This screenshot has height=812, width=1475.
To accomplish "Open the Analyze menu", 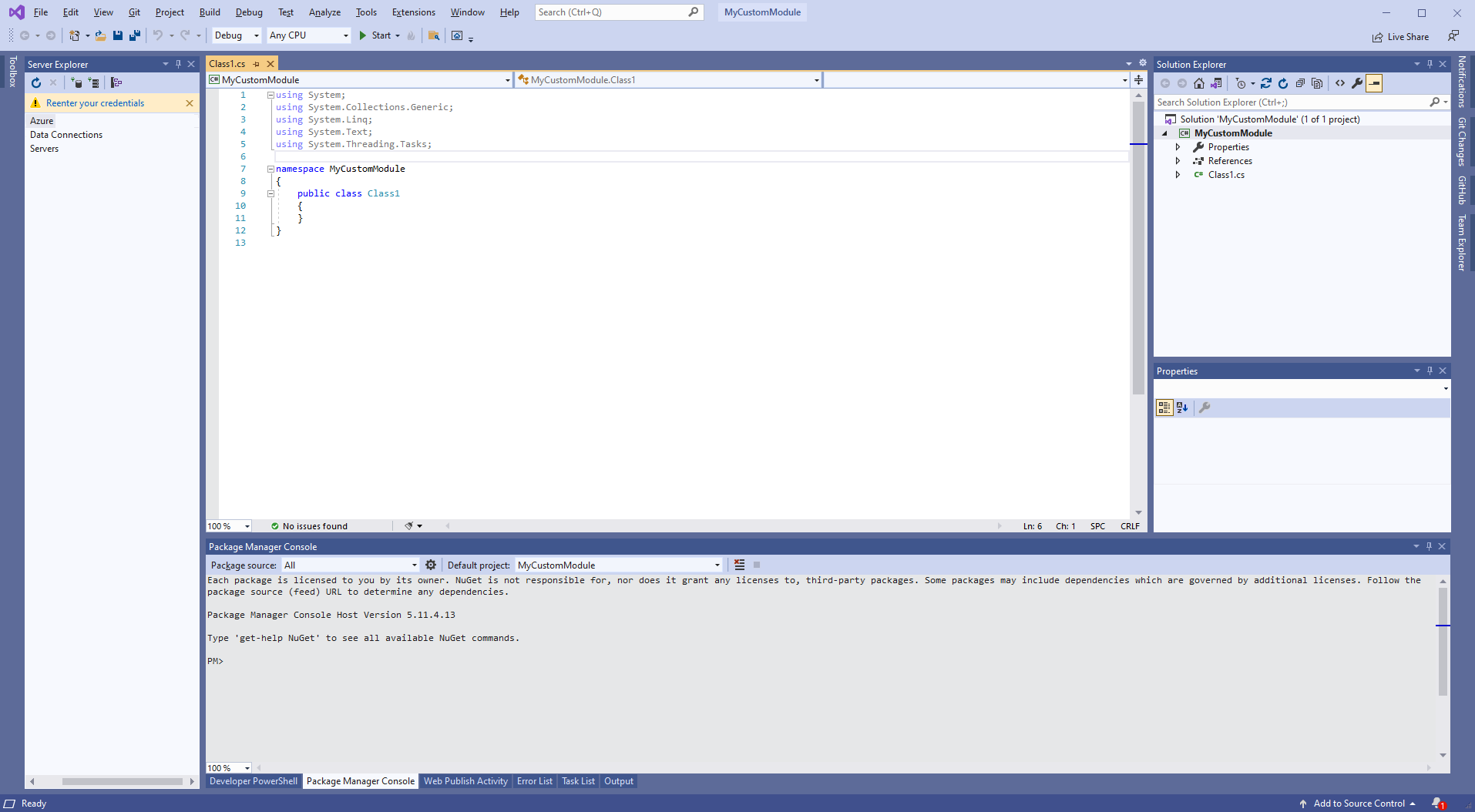I will pos(324,12).
